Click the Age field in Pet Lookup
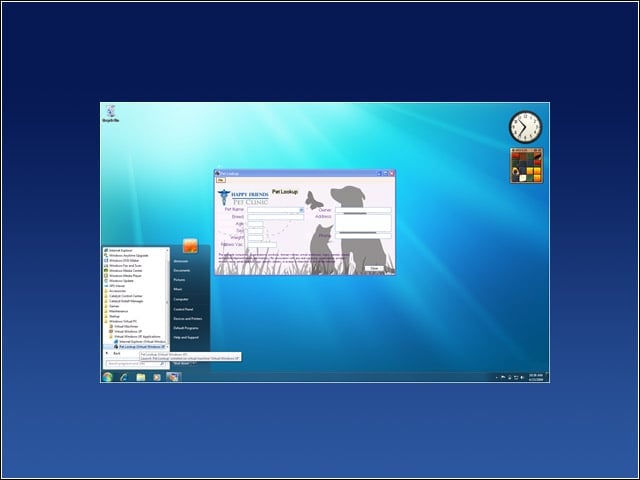Screen dimensions: 640x480 pyautogui.click(x=255, y=224)
